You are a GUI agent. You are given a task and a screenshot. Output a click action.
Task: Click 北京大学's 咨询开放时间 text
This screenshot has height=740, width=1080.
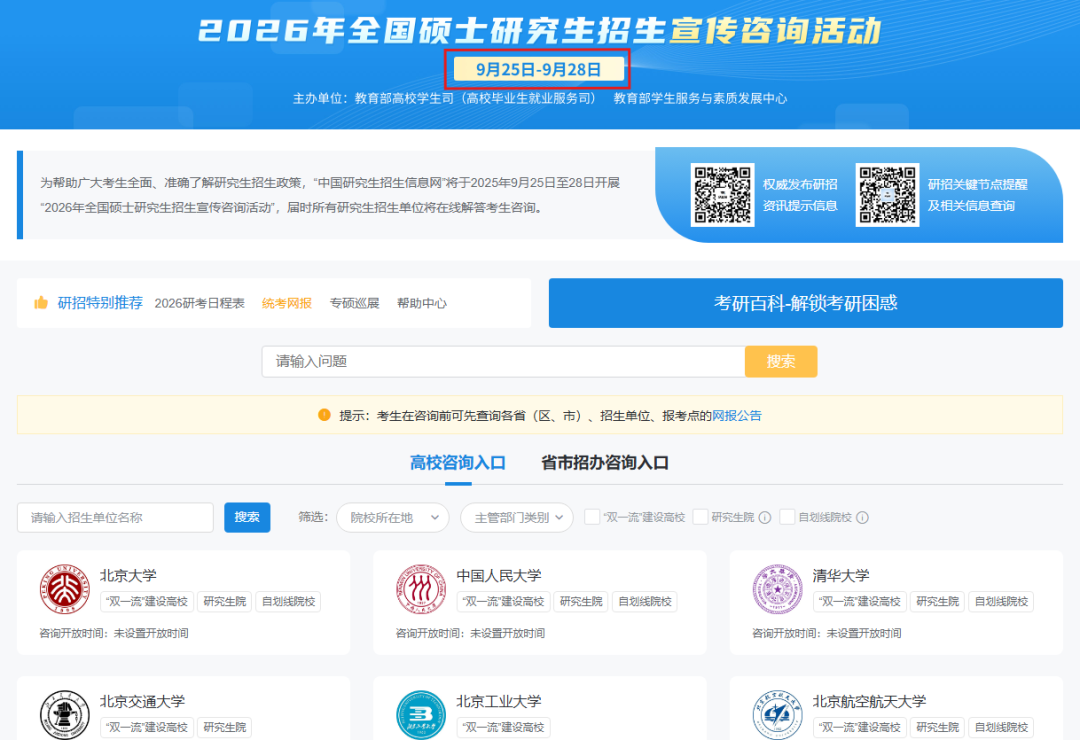point(114,633)
